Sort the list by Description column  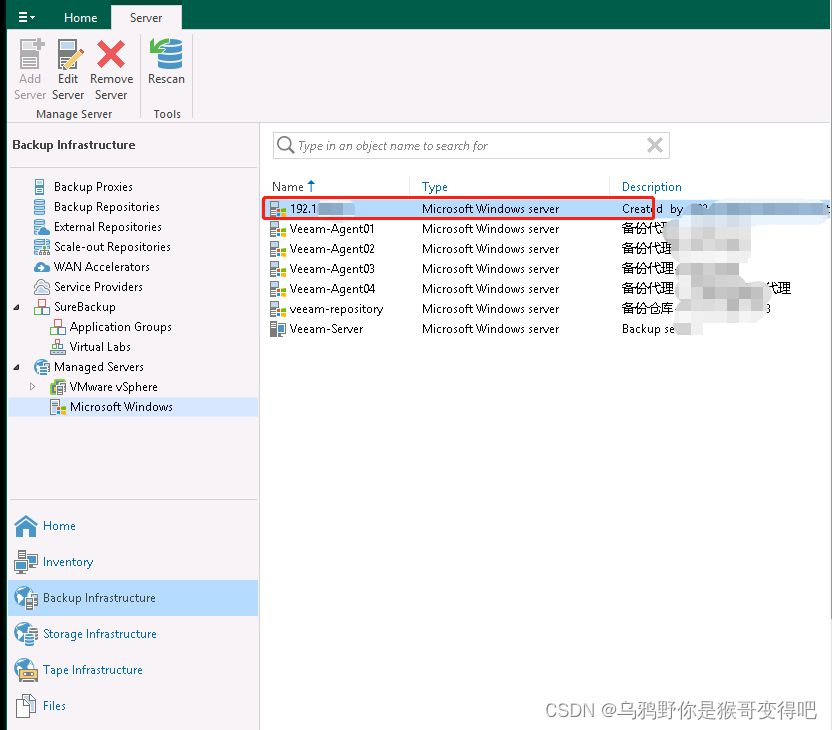(x=652, y=187)
